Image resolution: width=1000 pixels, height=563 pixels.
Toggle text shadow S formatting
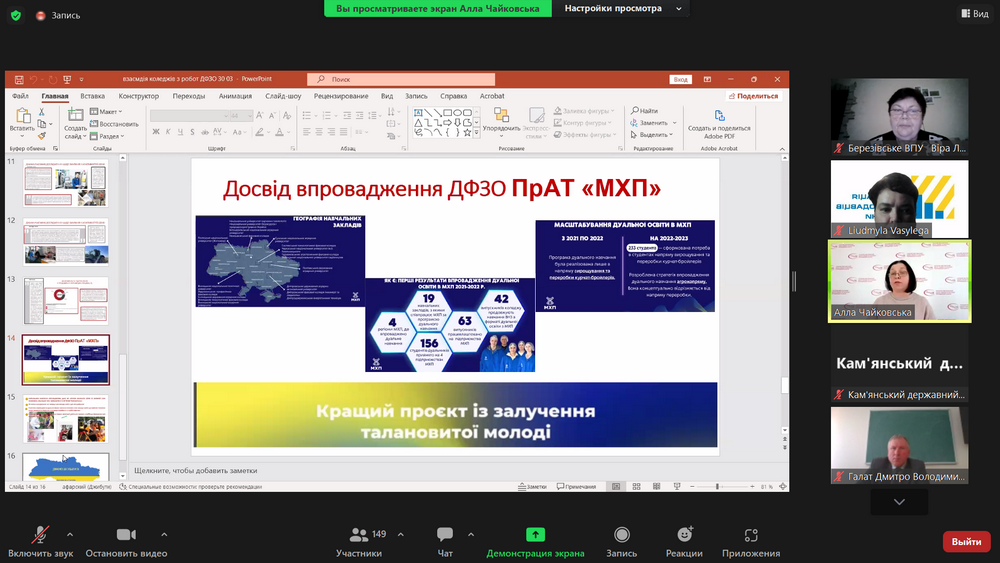[192, 132]
